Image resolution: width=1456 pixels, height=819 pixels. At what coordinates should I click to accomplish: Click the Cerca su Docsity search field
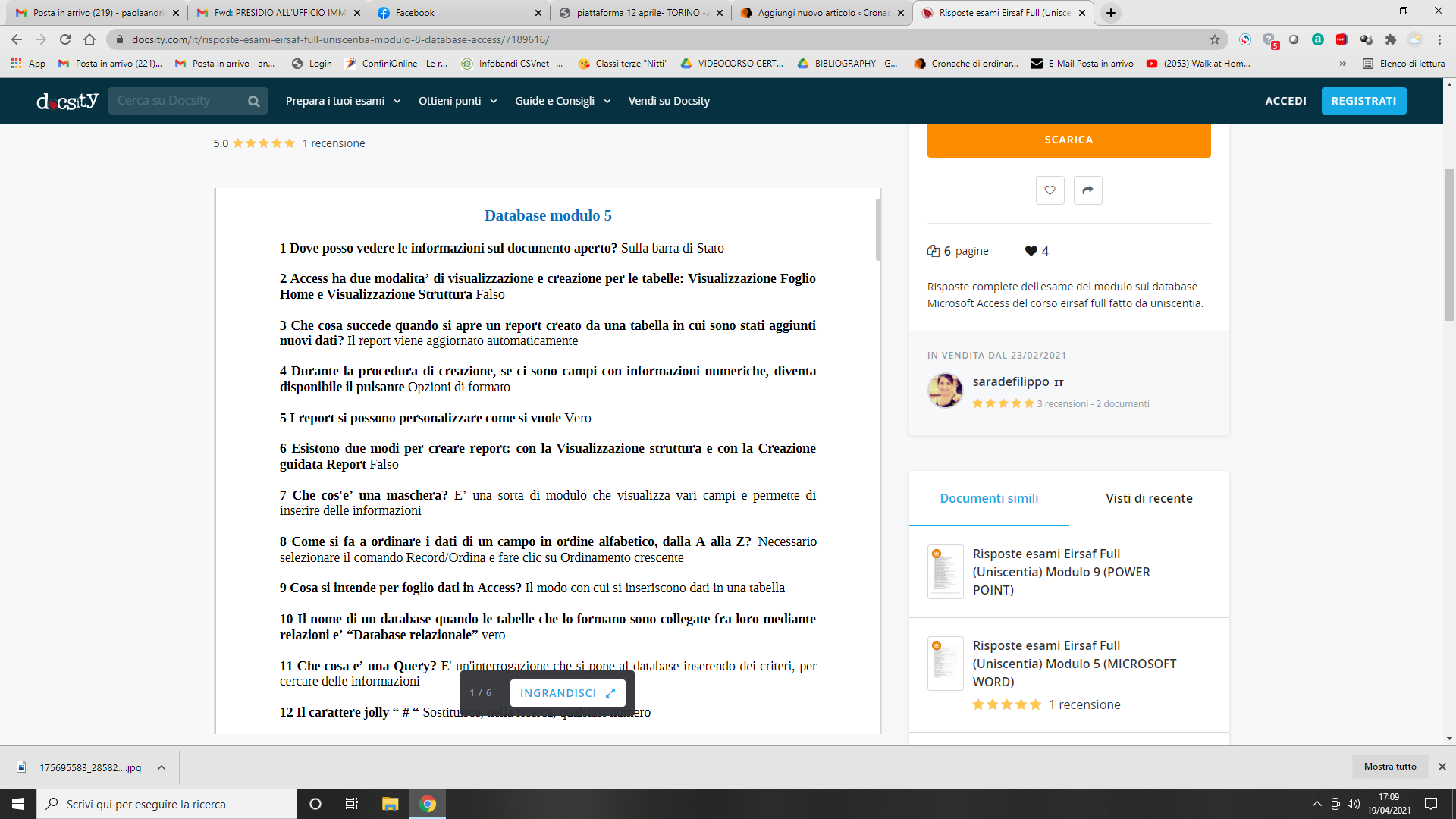pos(178,101)
